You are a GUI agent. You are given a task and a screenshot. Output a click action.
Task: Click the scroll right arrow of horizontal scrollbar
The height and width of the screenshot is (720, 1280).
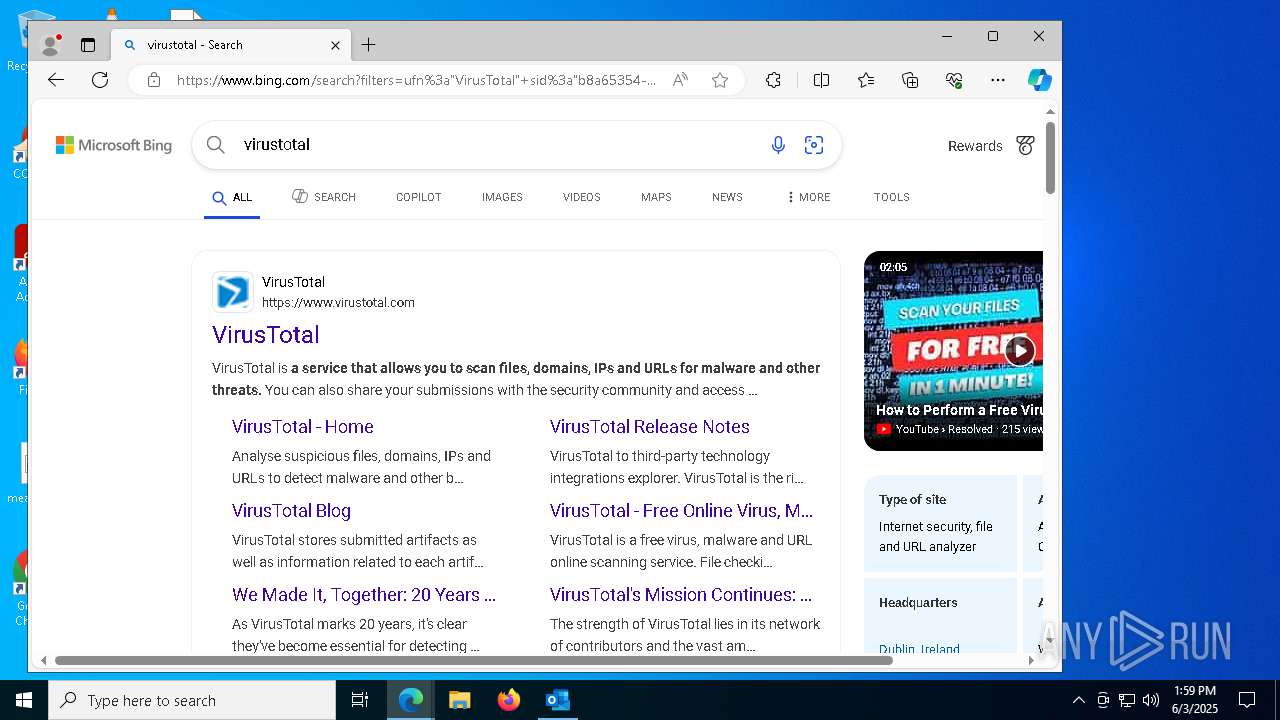coord(1031,660)
